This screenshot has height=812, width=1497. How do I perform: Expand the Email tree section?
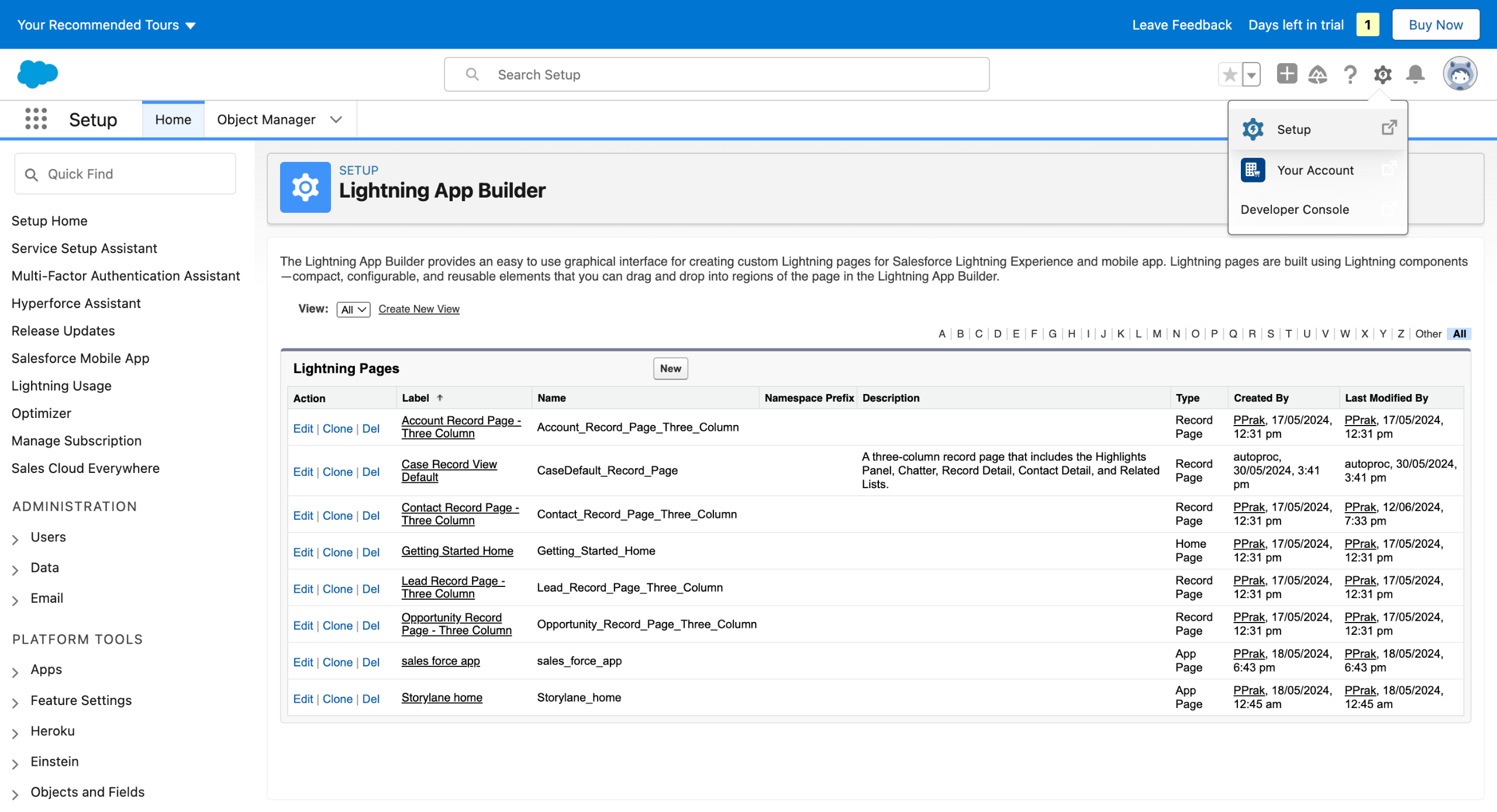[15, 600]
